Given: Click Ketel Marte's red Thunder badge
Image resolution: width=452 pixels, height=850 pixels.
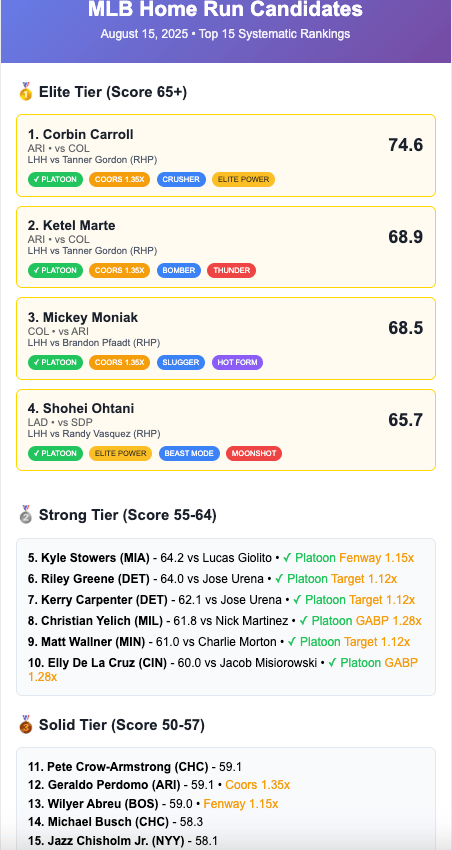Looking at the screenshot, I should (x=231, y=271).
